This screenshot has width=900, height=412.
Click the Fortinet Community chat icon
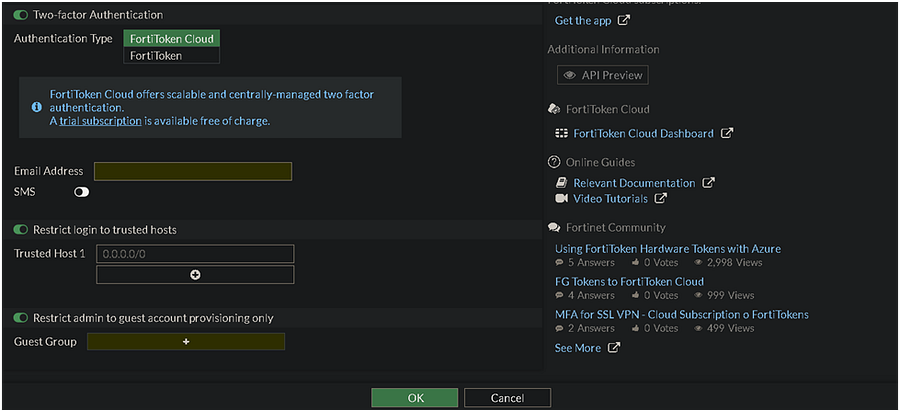coord(554,228)
